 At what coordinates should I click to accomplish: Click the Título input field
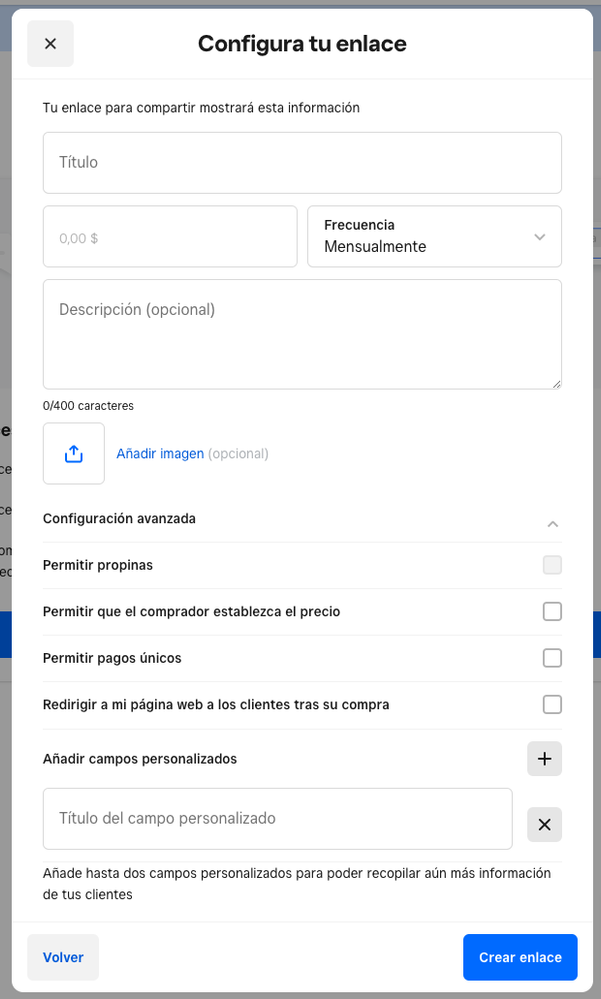(302, 163)
